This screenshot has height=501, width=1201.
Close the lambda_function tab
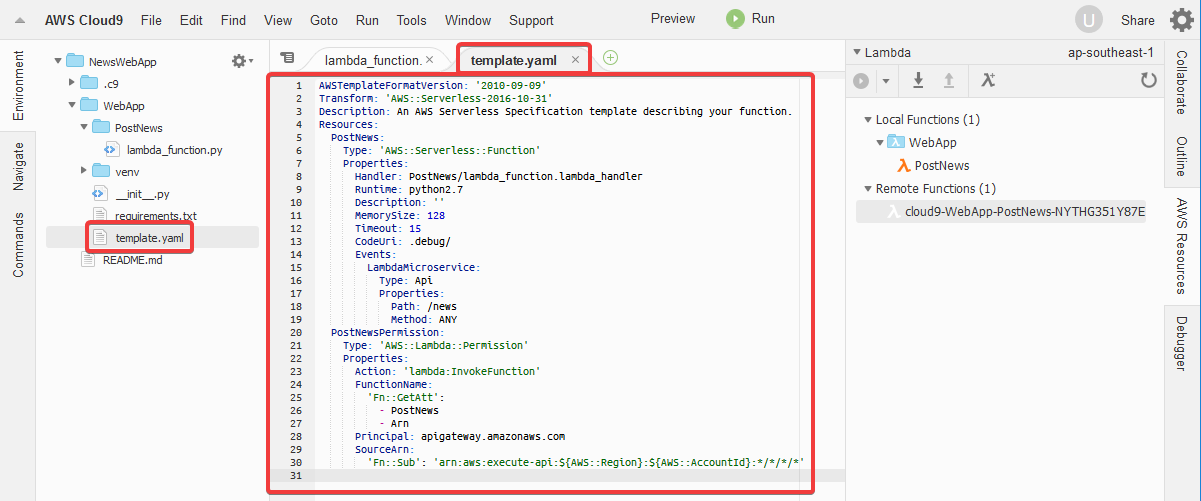429,60
